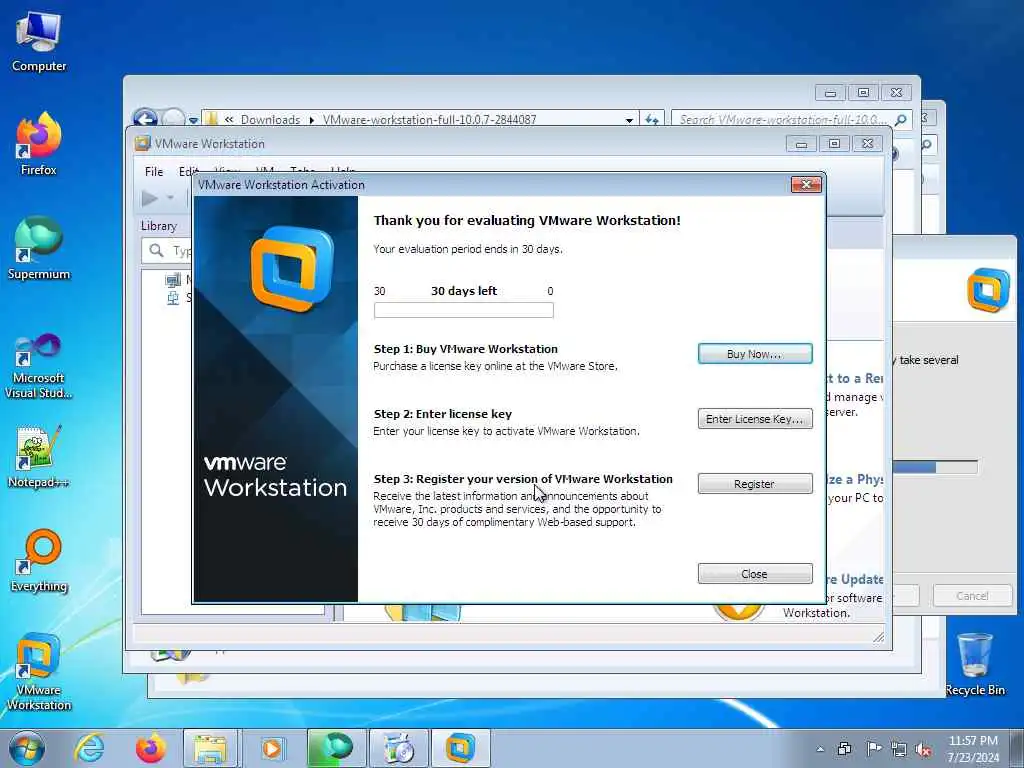Open the address bar history dropdown

629,120
